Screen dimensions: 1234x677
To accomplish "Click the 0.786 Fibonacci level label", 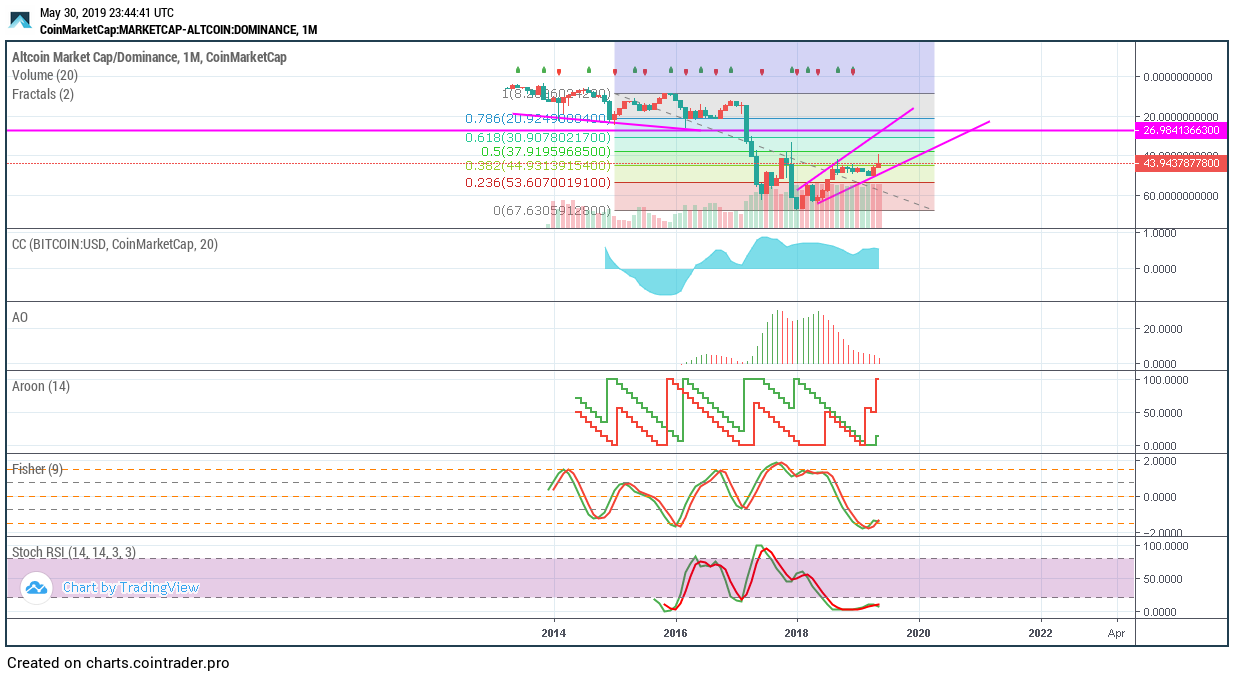I will (537, 118).
